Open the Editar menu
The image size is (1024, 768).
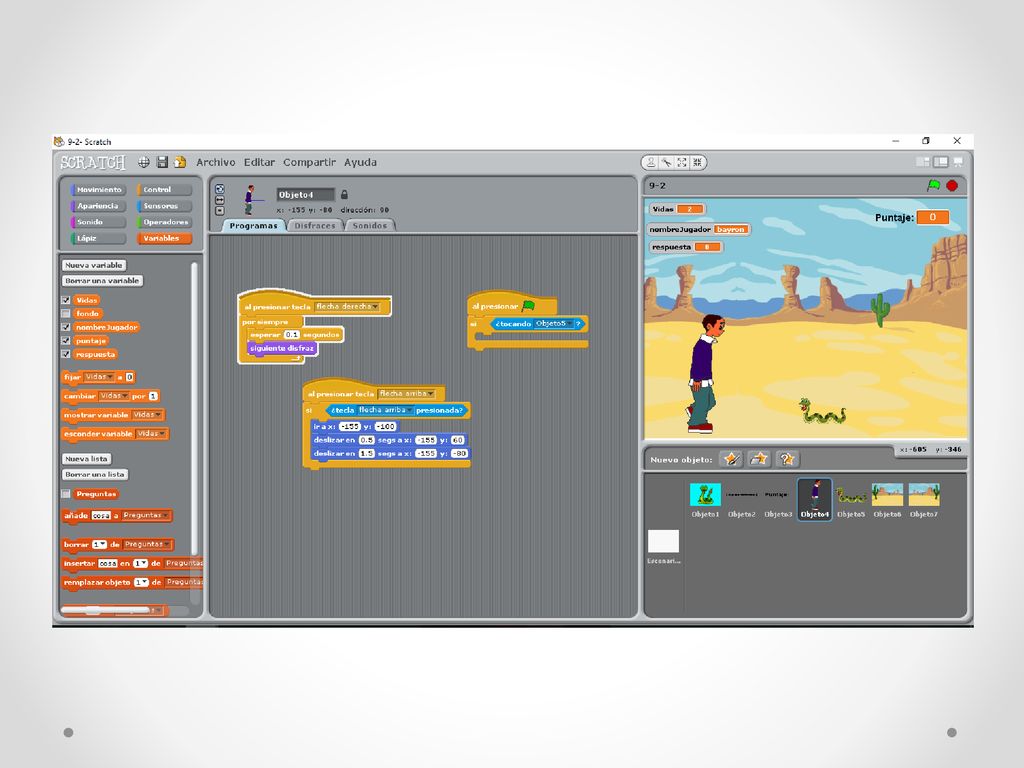(259, 162)
